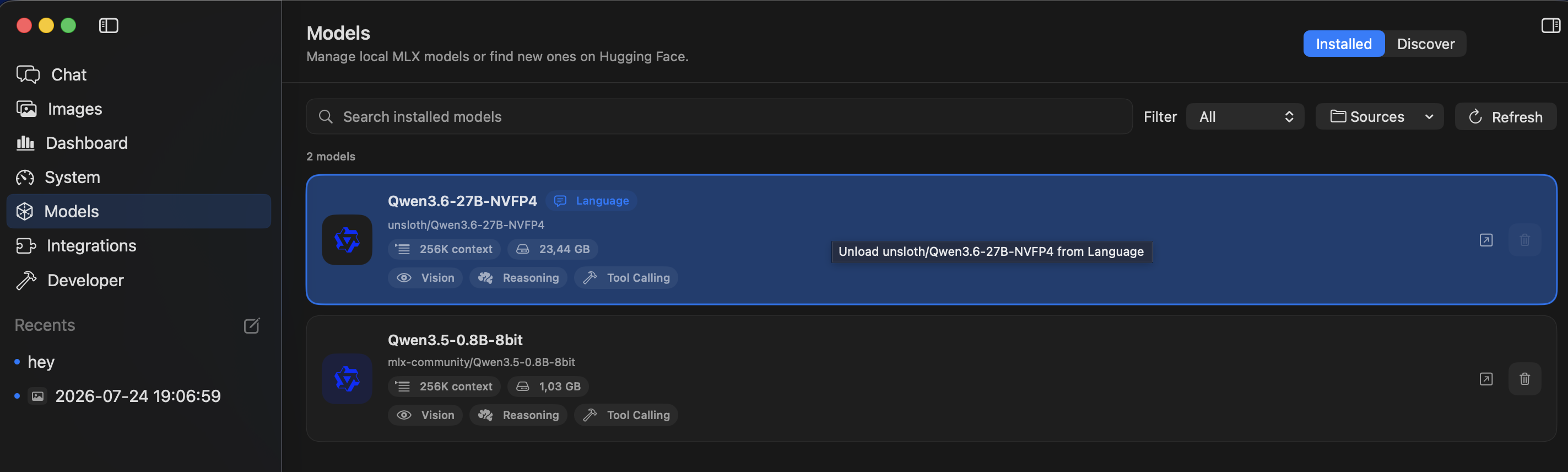Viewport: 1568px width, 472px height.
Task: Start a new chat with compose icon
Action: [251, 326]
